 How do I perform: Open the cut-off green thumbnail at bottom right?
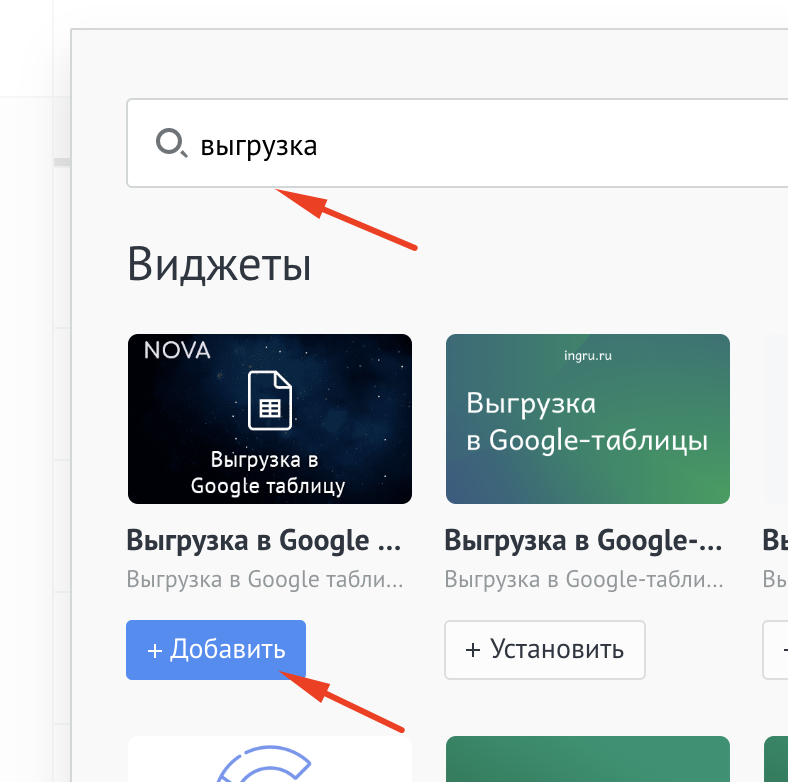click(x=776, y=760)
